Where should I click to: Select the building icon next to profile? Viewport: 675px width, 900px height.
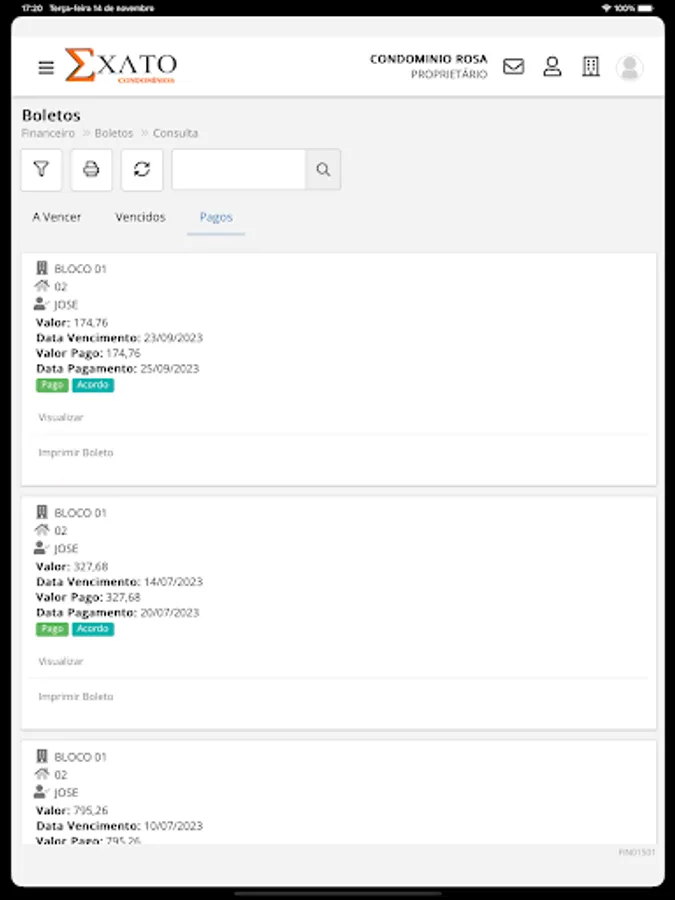click(591, 67)
